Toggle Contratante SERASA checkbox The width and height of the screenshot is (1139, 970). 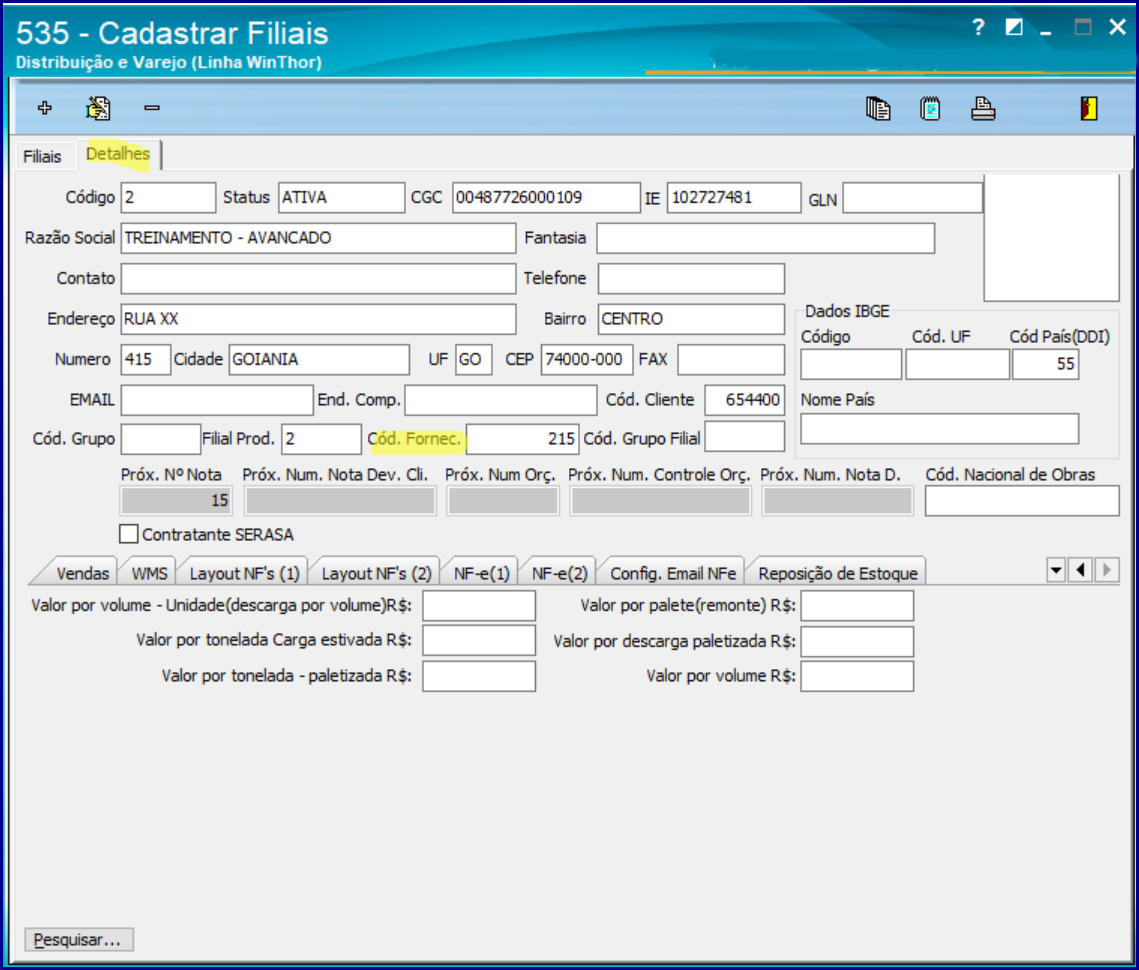tap(129, 534)
